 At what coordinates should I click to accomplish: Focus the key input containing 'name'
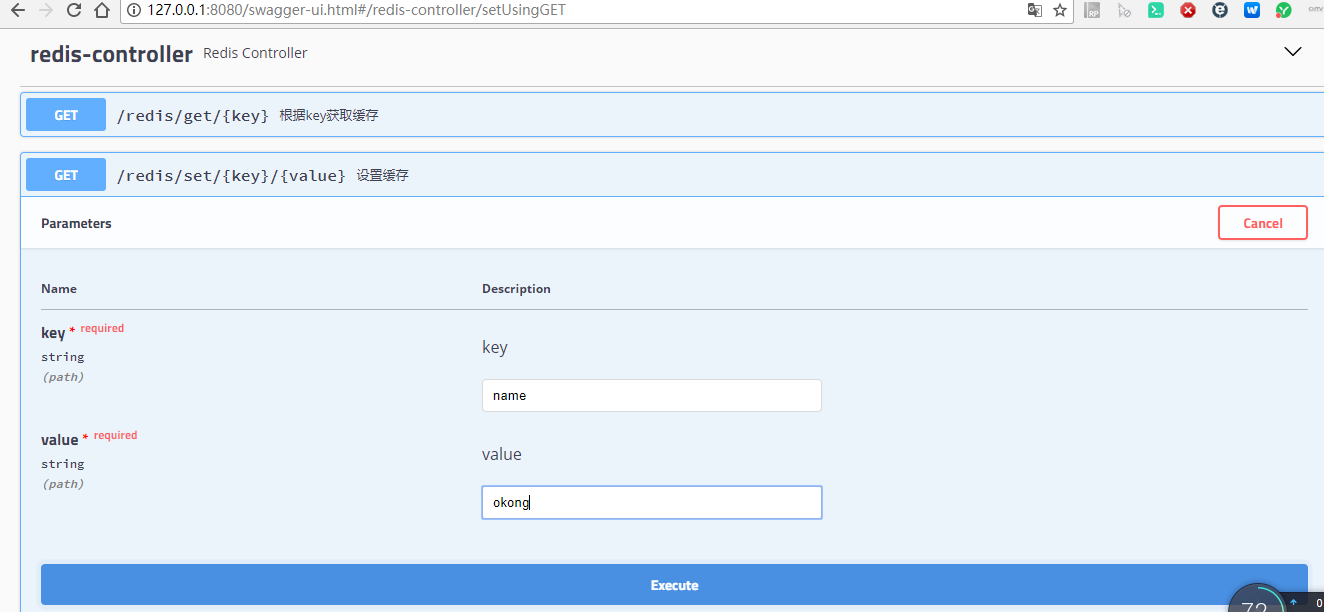(652, 395)
